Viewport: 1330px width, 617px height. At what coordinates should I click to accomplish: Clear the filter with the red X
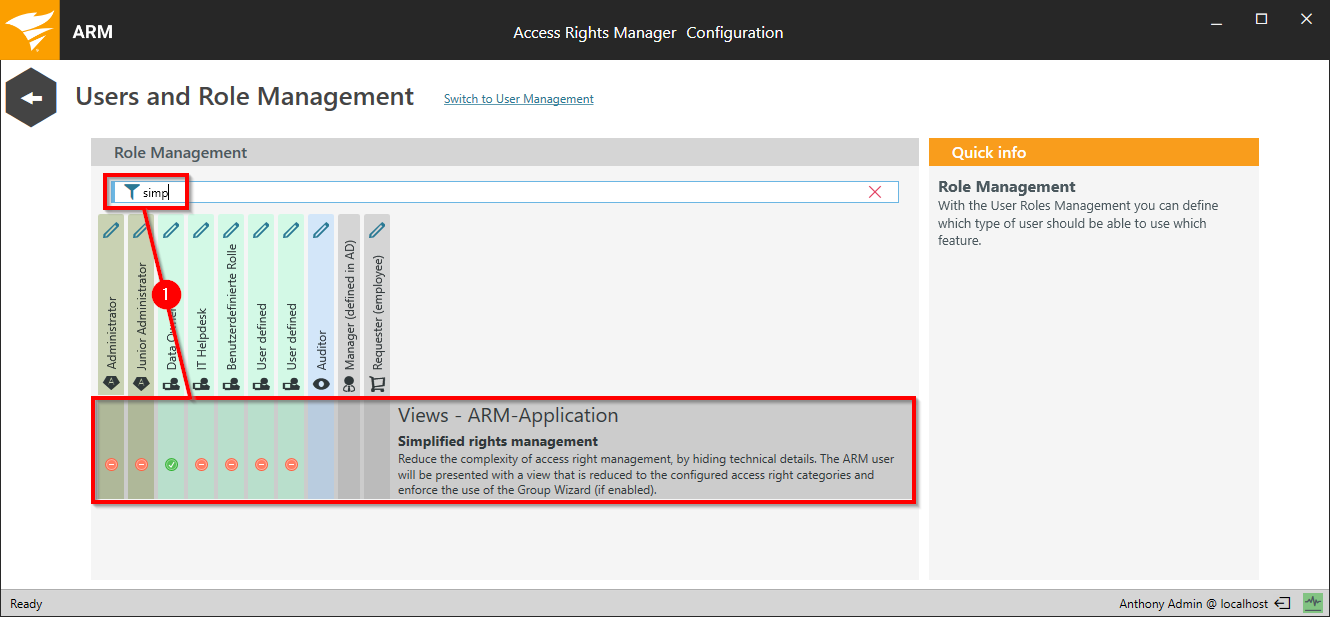tap(875, 192)
